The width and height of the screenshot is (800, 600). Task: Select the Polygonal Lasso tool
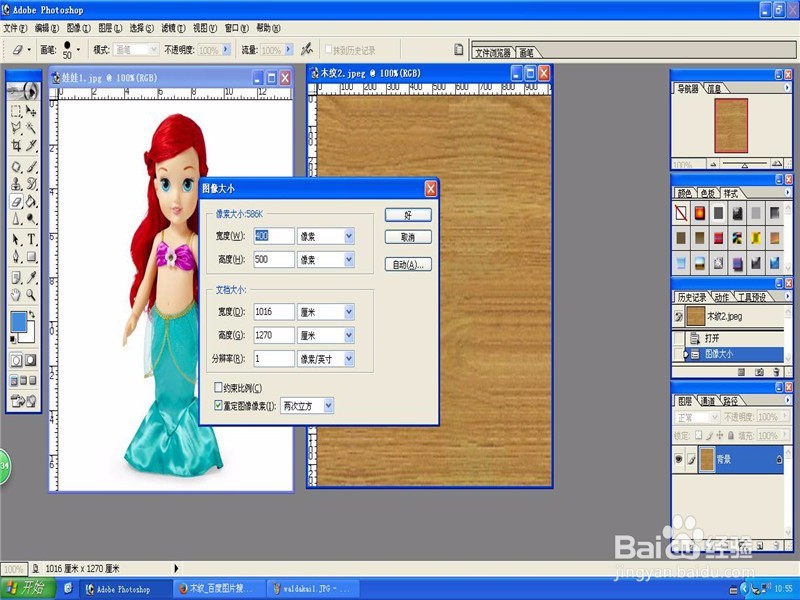coord(16,128)
